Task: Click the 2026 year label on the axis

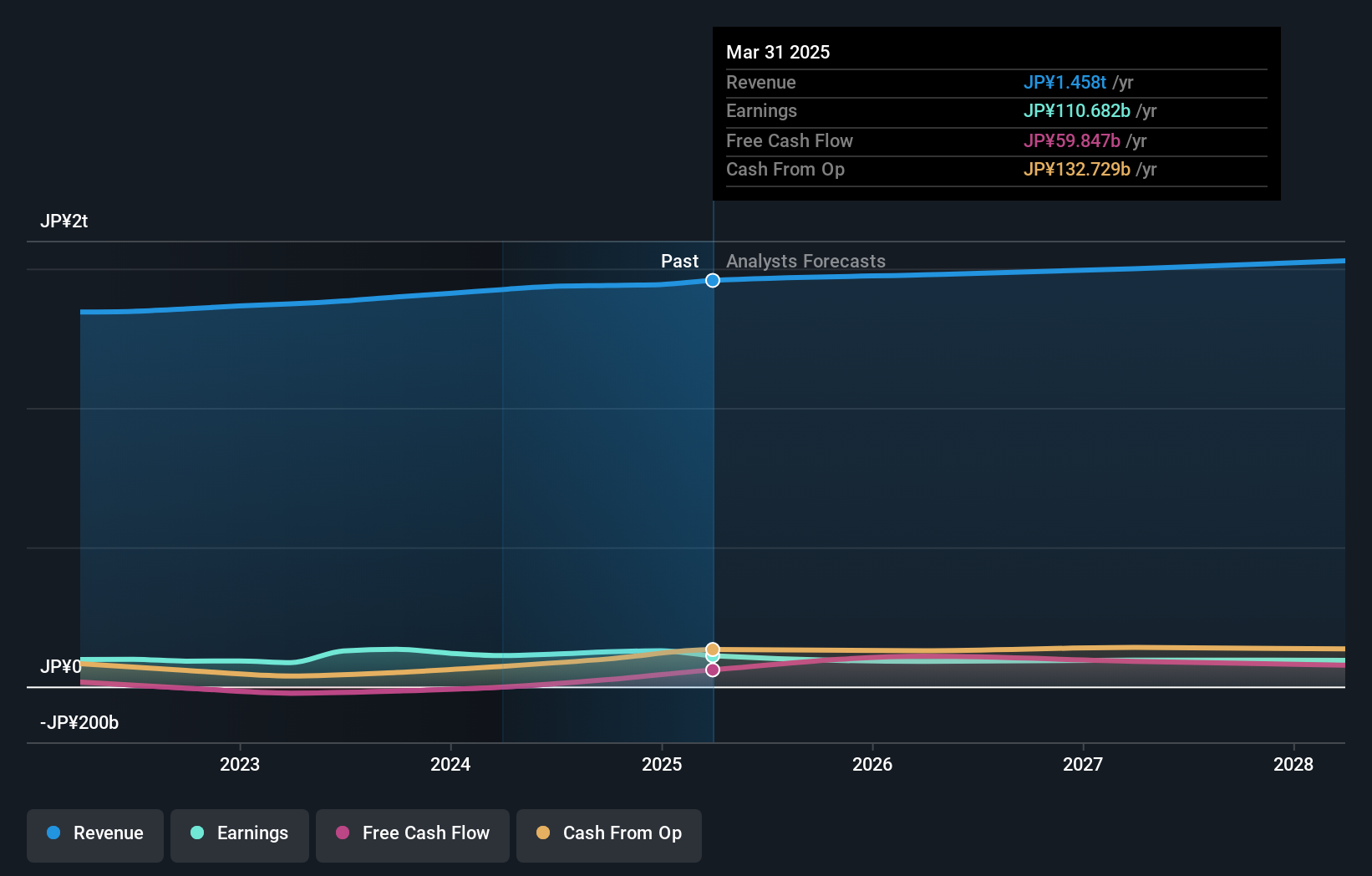Action: (872, 764)
